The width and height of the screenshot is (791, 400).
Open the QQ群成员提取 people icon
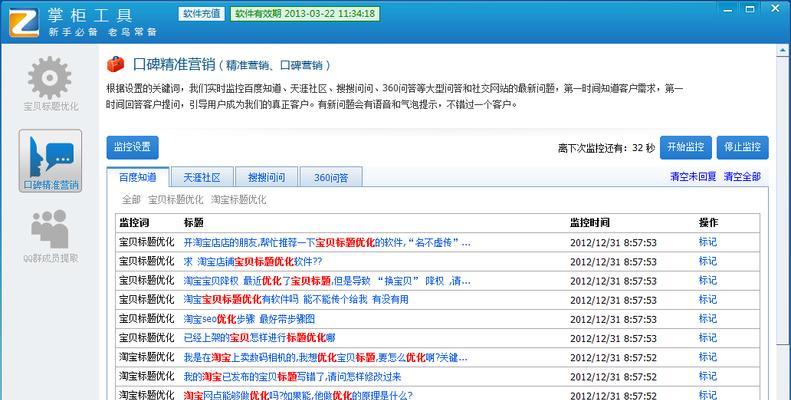click(50, 236)
